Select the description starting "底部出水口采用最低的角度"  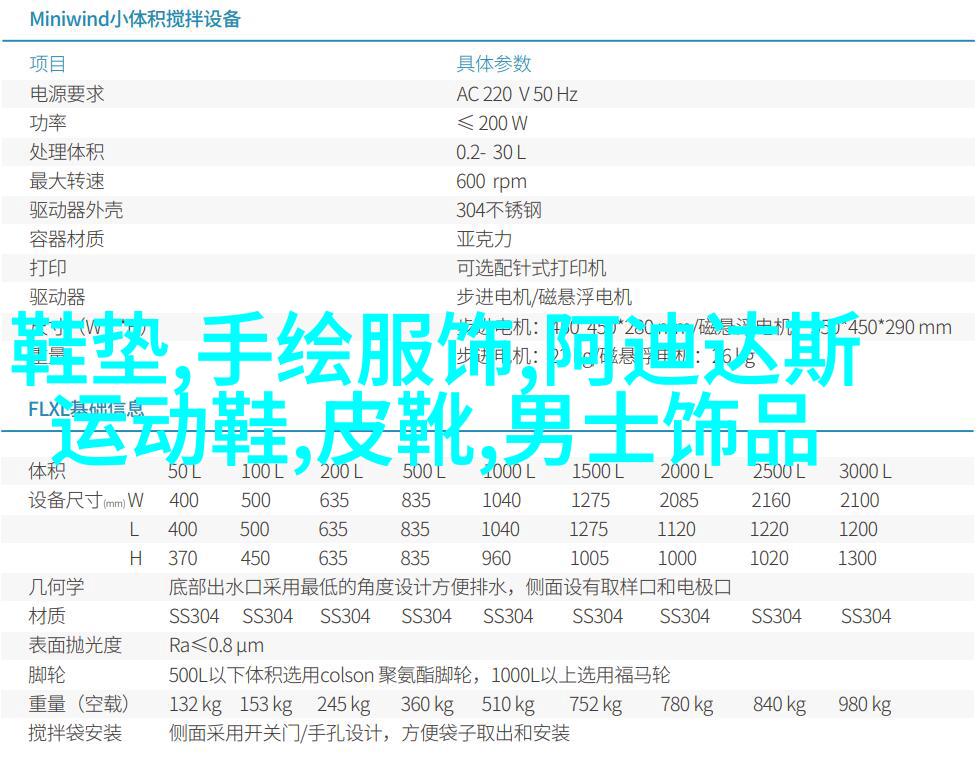(450, 587)
